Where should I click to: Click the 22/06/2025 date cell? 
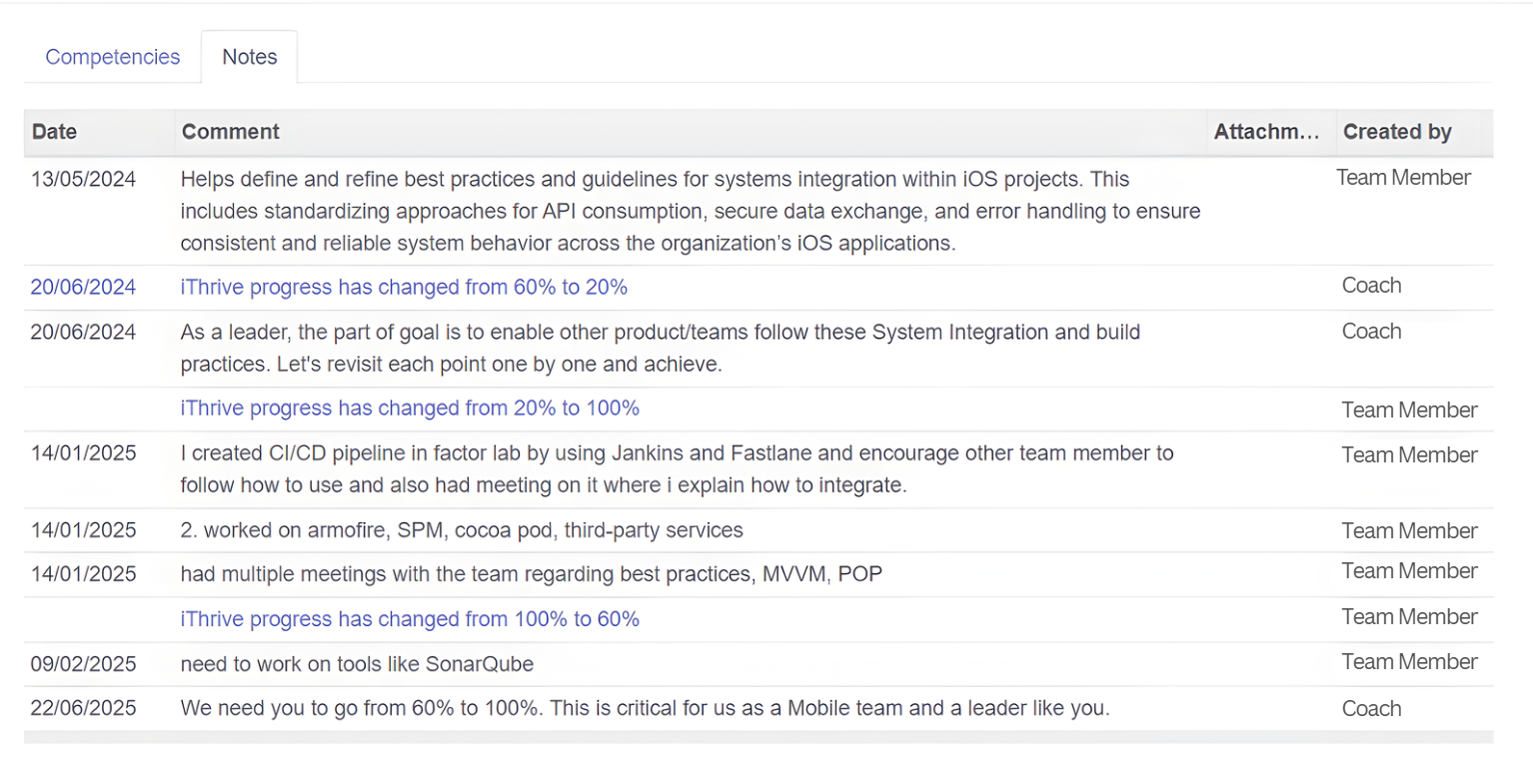pyautogui.click(x=83, y=708)
